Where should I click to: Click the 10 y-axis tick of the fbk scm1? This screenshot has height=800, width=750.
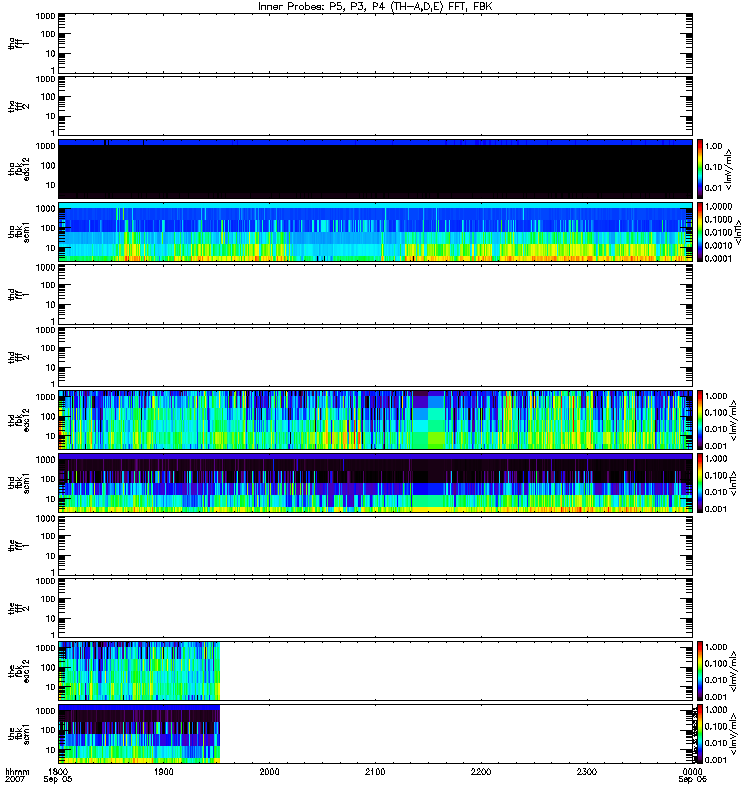(51, 750)
